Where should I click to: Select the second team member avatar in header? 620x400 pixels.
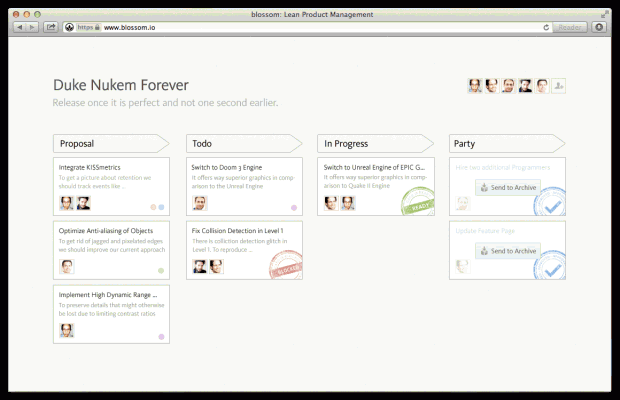click(492, 86)
